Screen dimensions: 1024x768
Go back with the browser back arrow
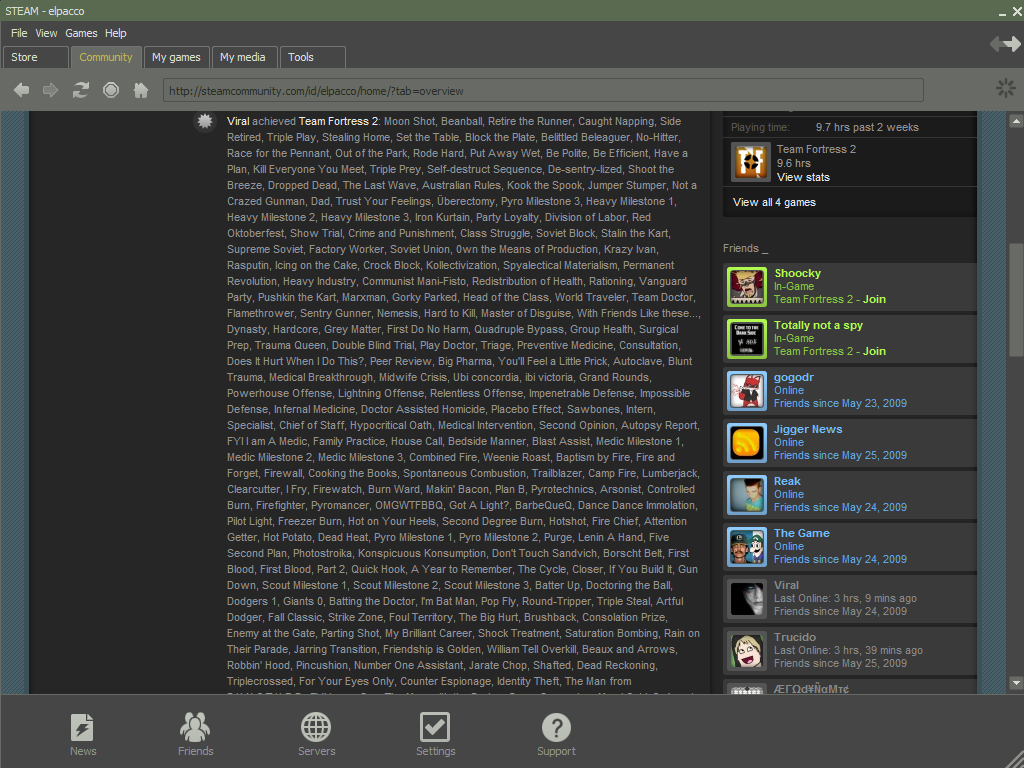click(x=22, y=90)
